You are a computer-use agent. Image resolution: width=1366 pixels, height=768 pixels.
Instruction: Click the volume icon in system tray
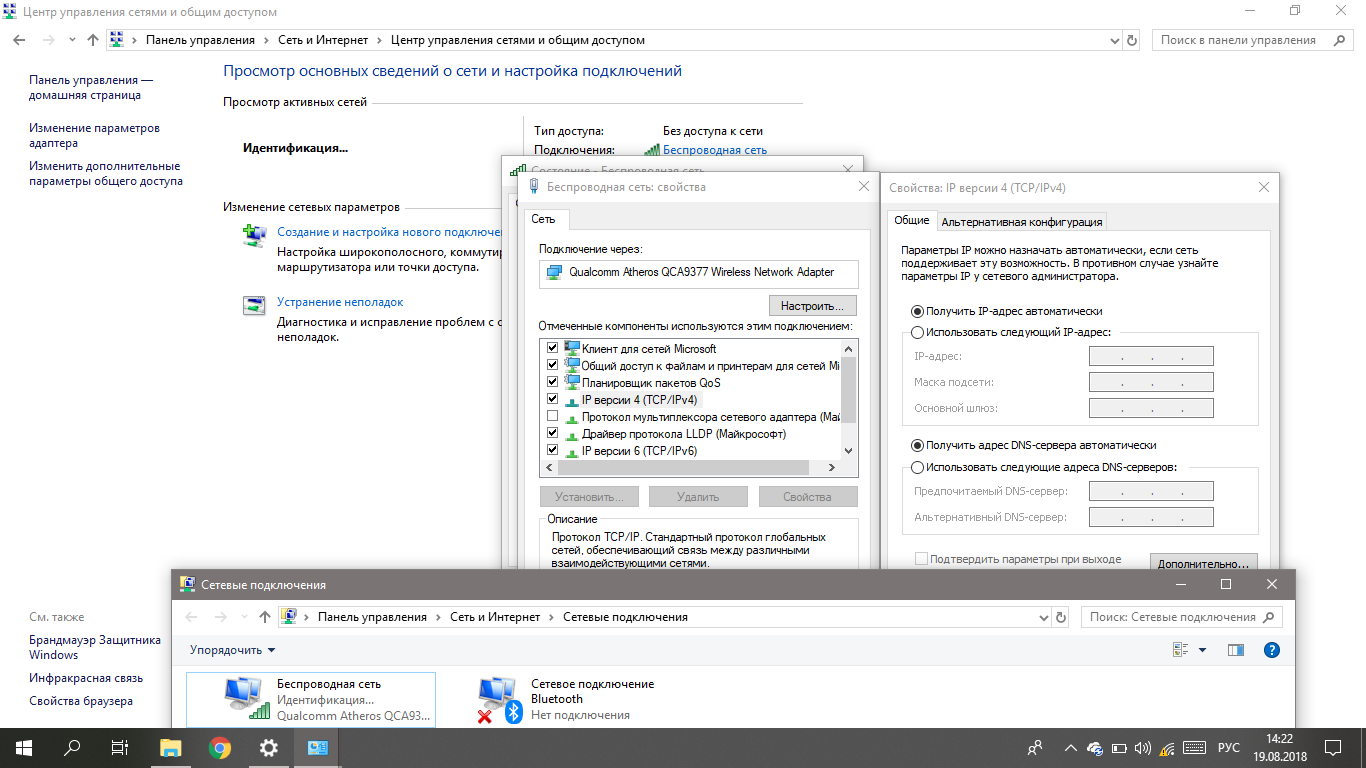pyautogui.click(x=1141, y=748)
